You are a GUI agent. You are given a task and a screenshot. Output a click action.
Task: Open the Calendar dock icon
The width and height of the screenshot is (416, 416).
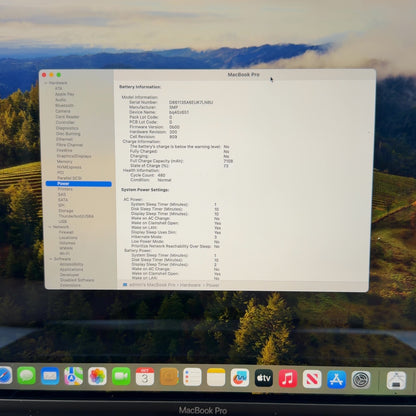click(145, 377)
